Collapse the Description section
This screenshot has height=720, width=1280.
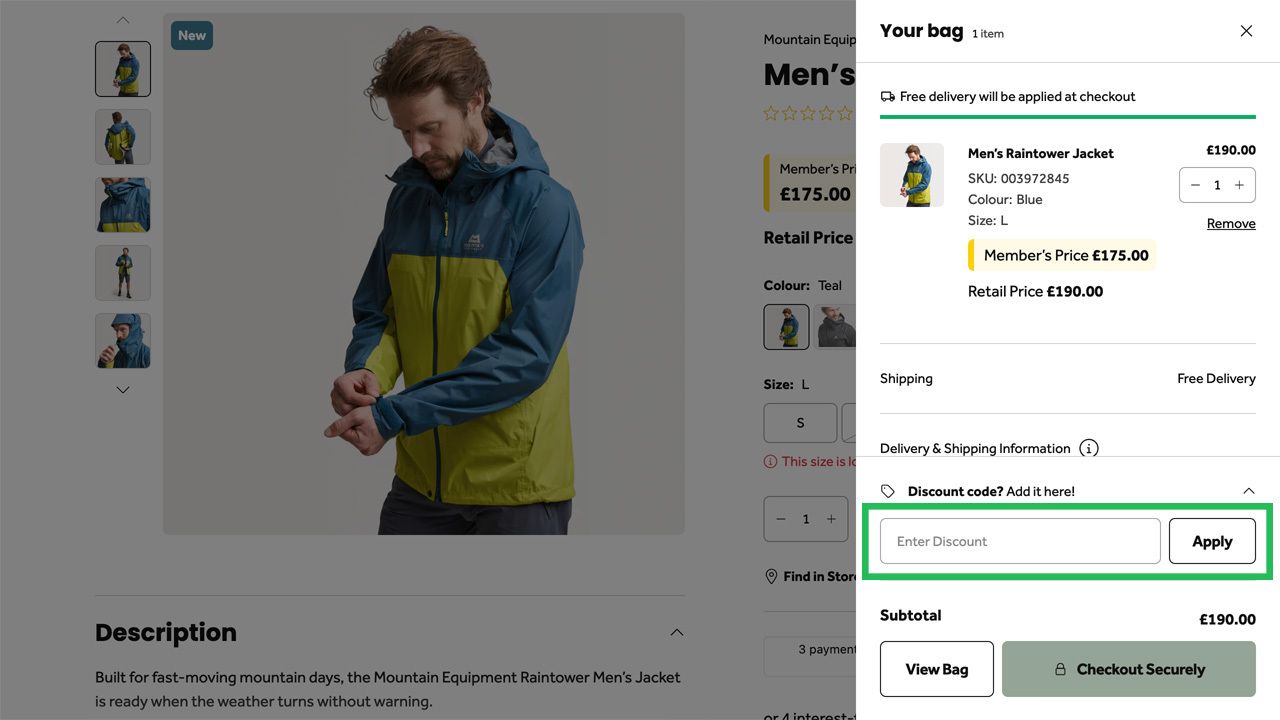677,631
